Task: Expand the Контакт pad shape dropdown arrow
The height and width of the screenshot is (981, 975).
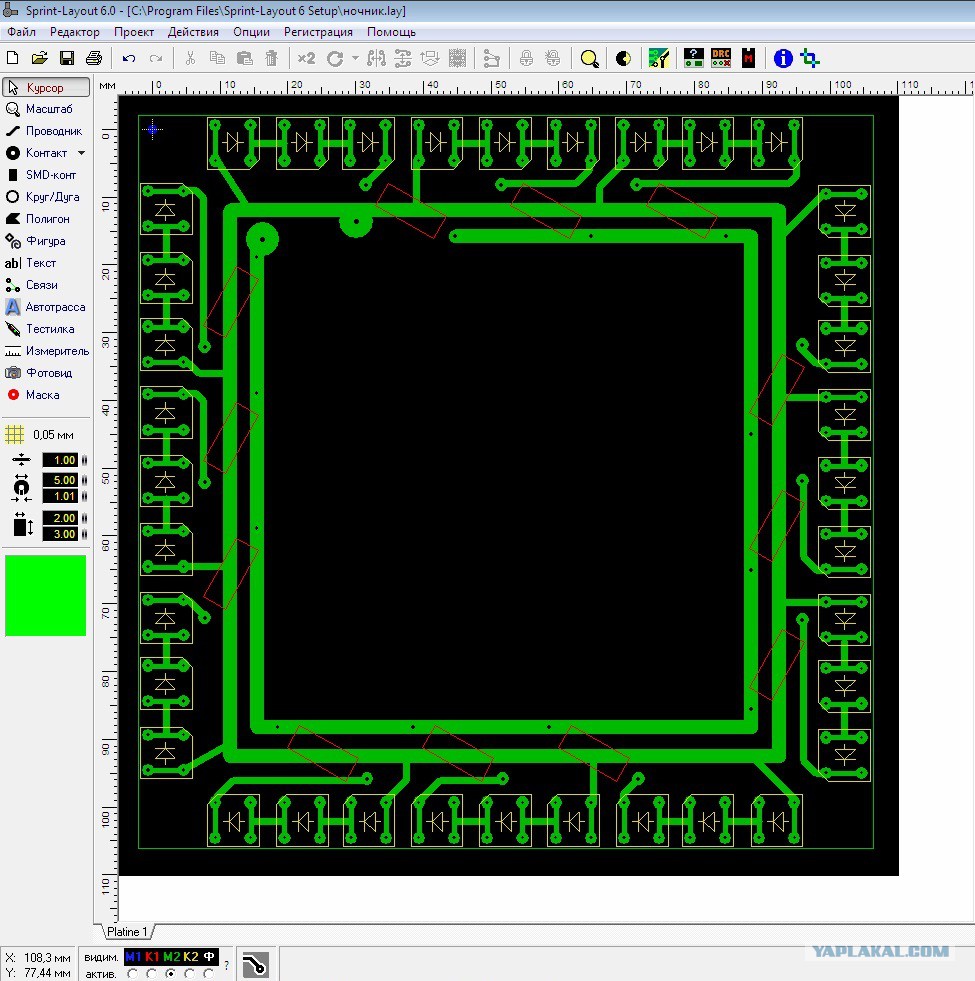Action: click(x=81, y=153)
